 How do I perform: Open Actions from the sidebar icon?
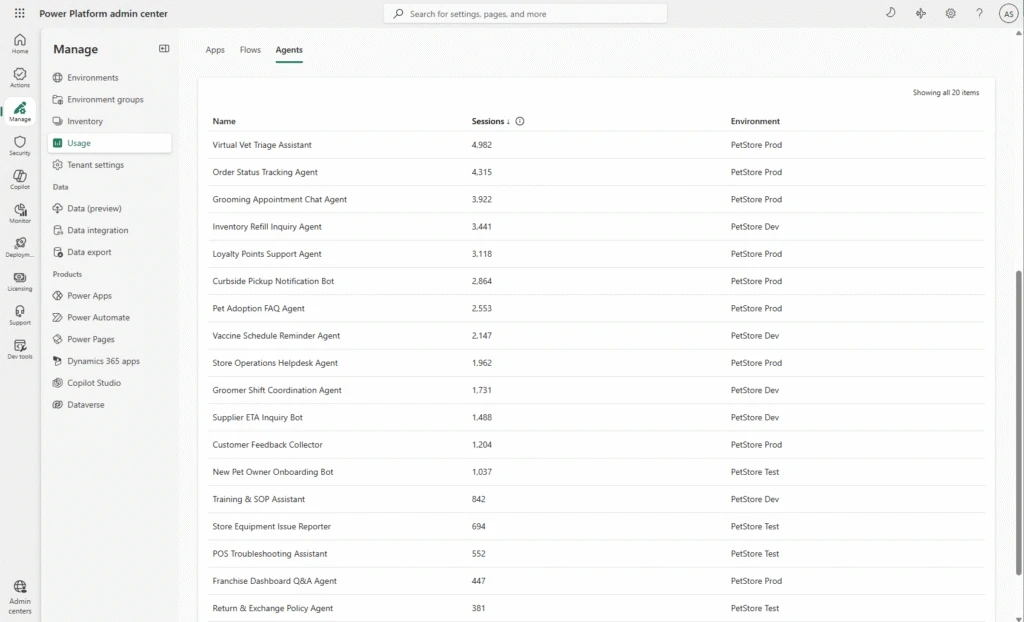tap(19, 77)
